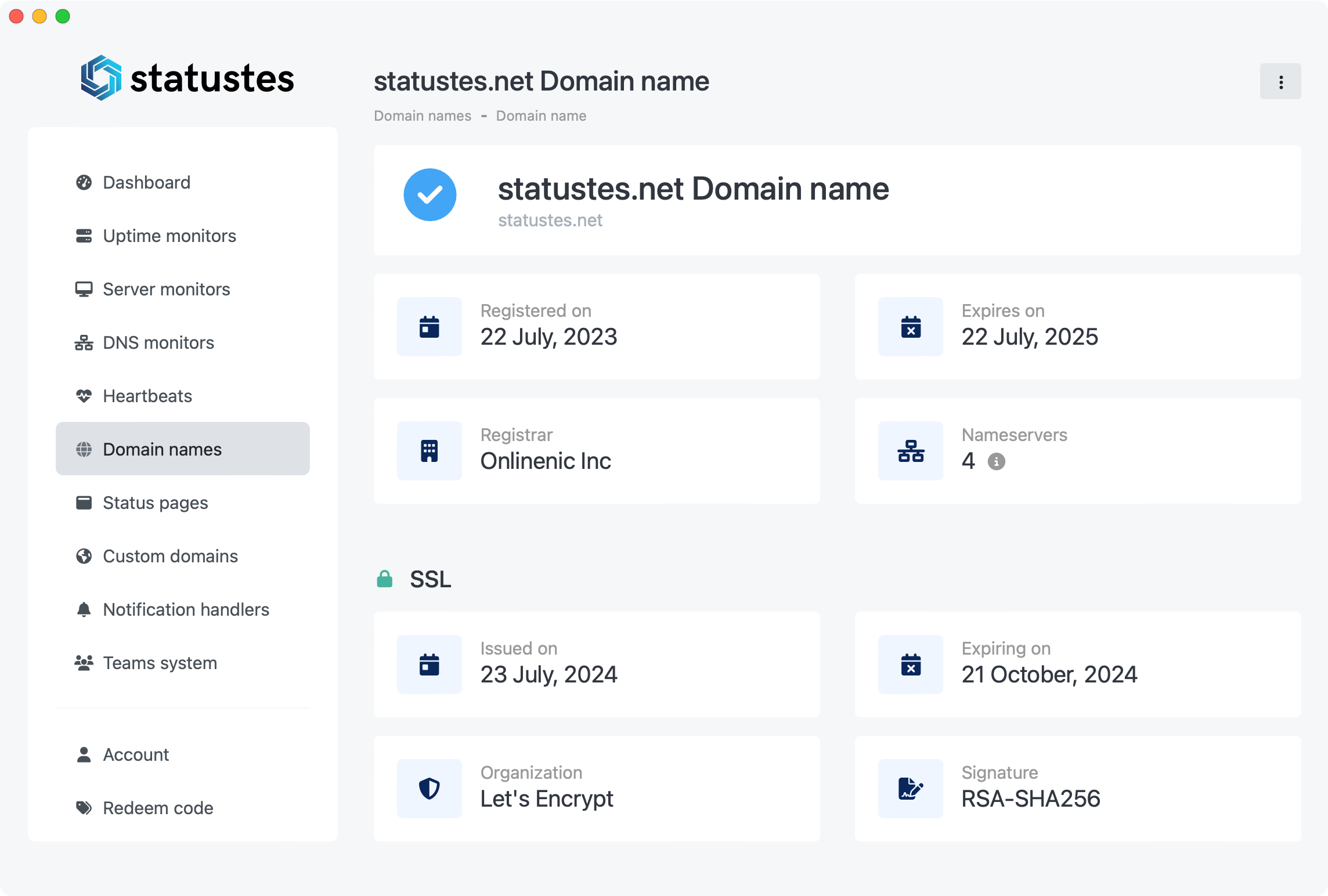The image size is (1328, 896).
Task: Click the Account settings button
Action: [137, 754]
